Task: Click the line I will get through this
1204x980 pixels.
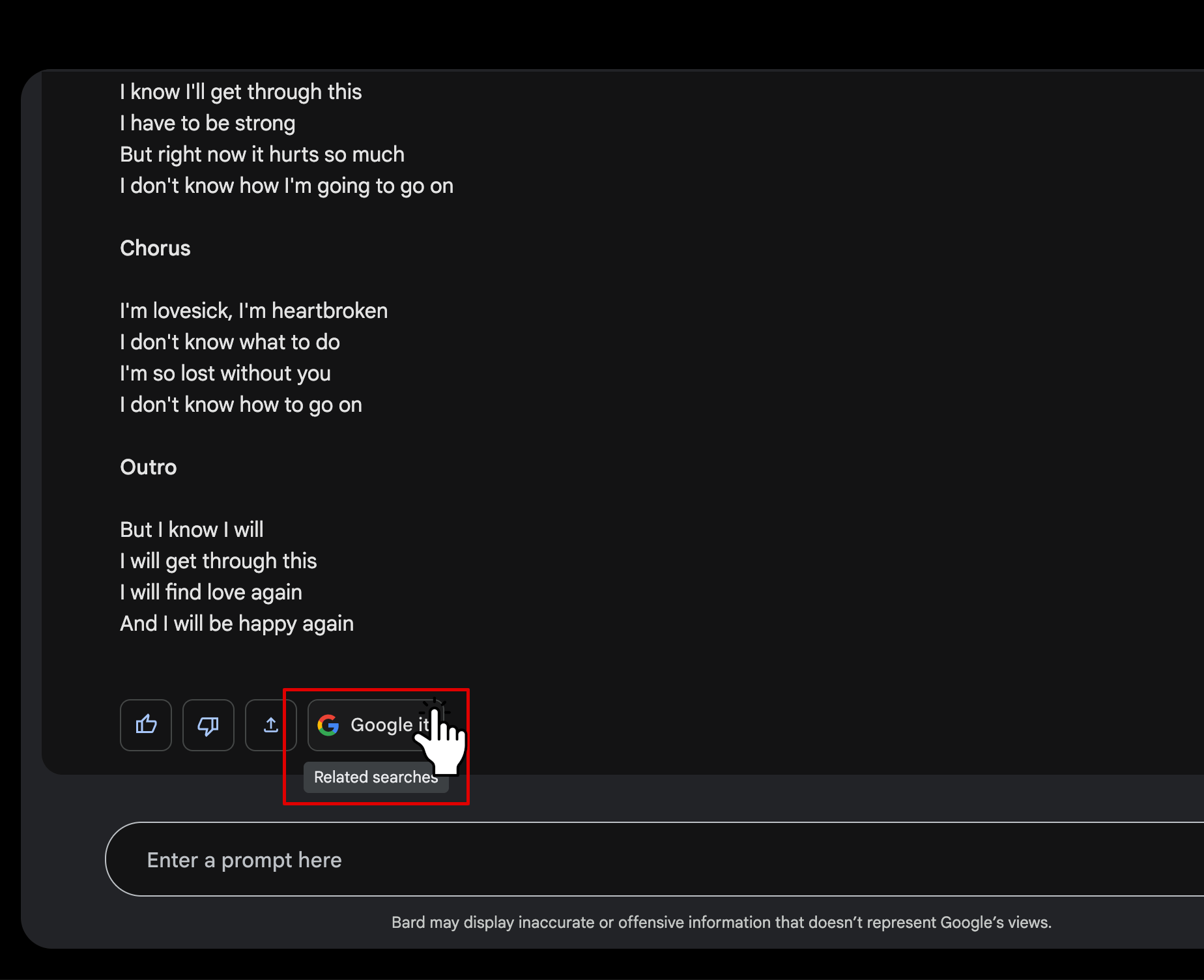Action: 218,561
